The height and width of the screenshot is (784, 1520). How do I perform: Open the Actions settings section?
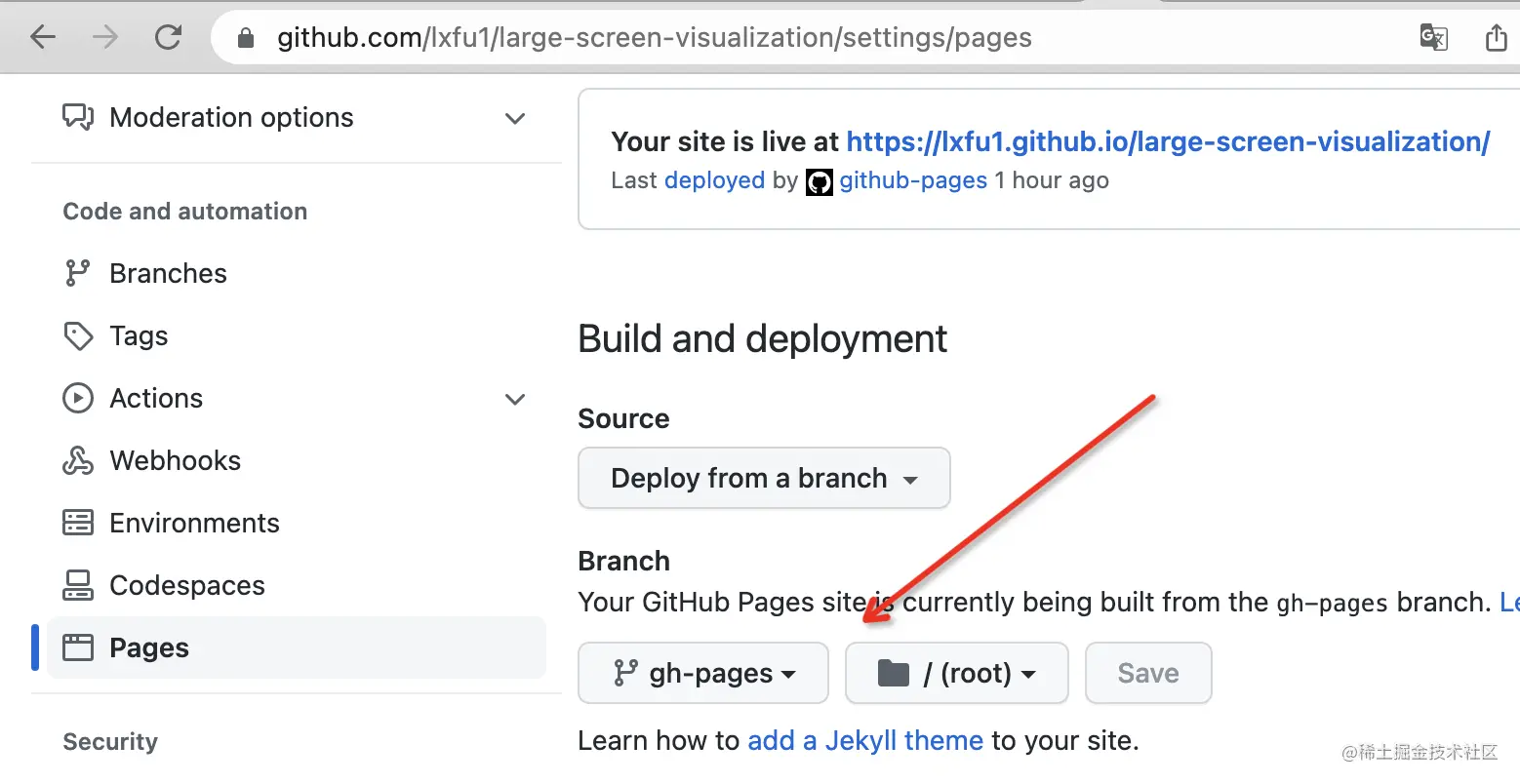[297, 398]
